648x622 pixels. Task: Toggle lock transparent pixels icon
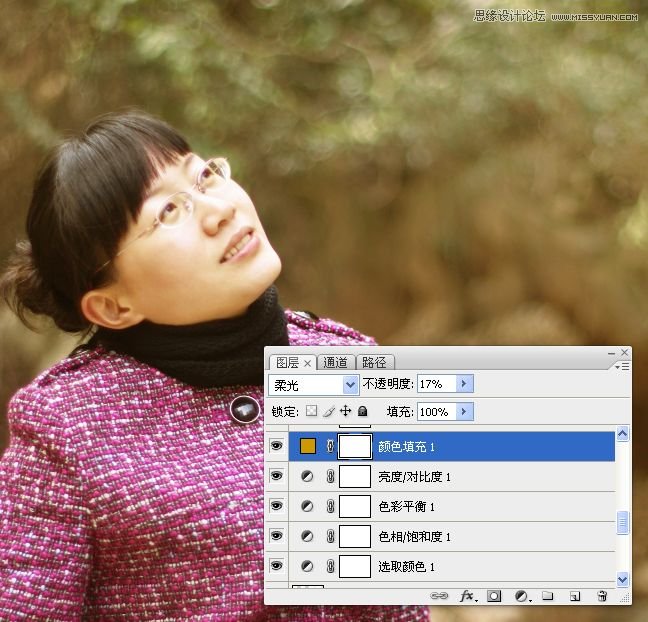click(x=312, y=411)
